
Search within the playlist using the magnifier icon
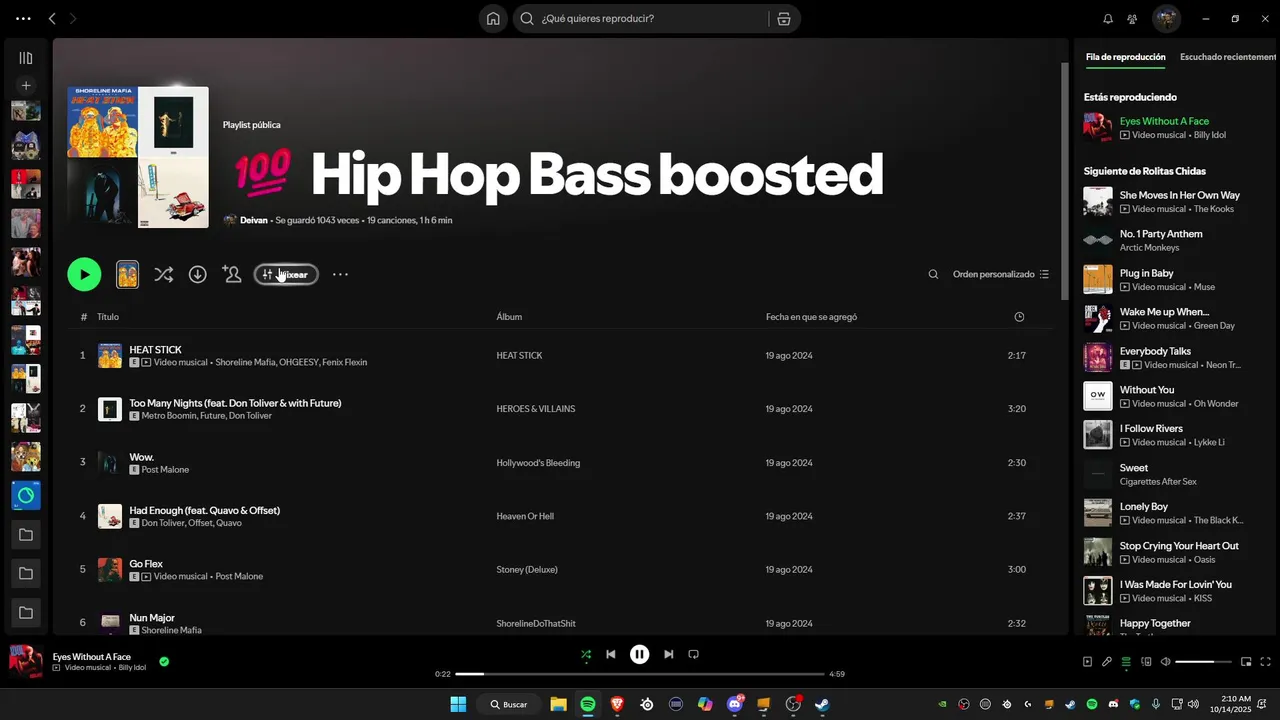933,274
